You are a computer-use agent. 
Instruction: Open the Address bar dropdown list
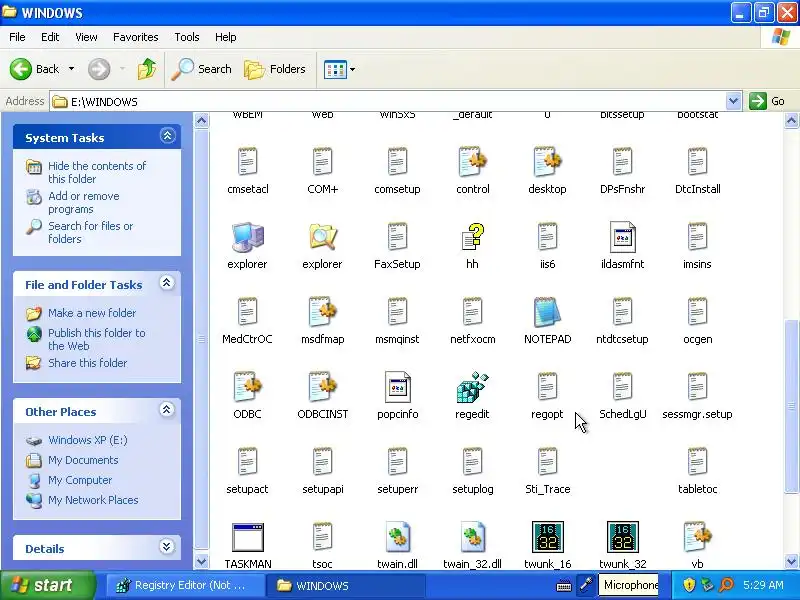click(733, 101)
